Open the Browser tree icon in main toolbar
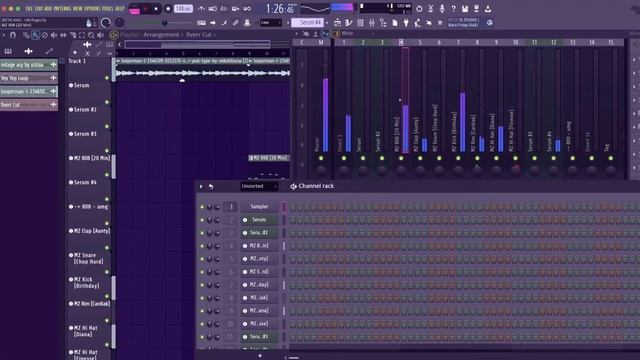Screen dimensions: 640x360 (x=383, y=23)
